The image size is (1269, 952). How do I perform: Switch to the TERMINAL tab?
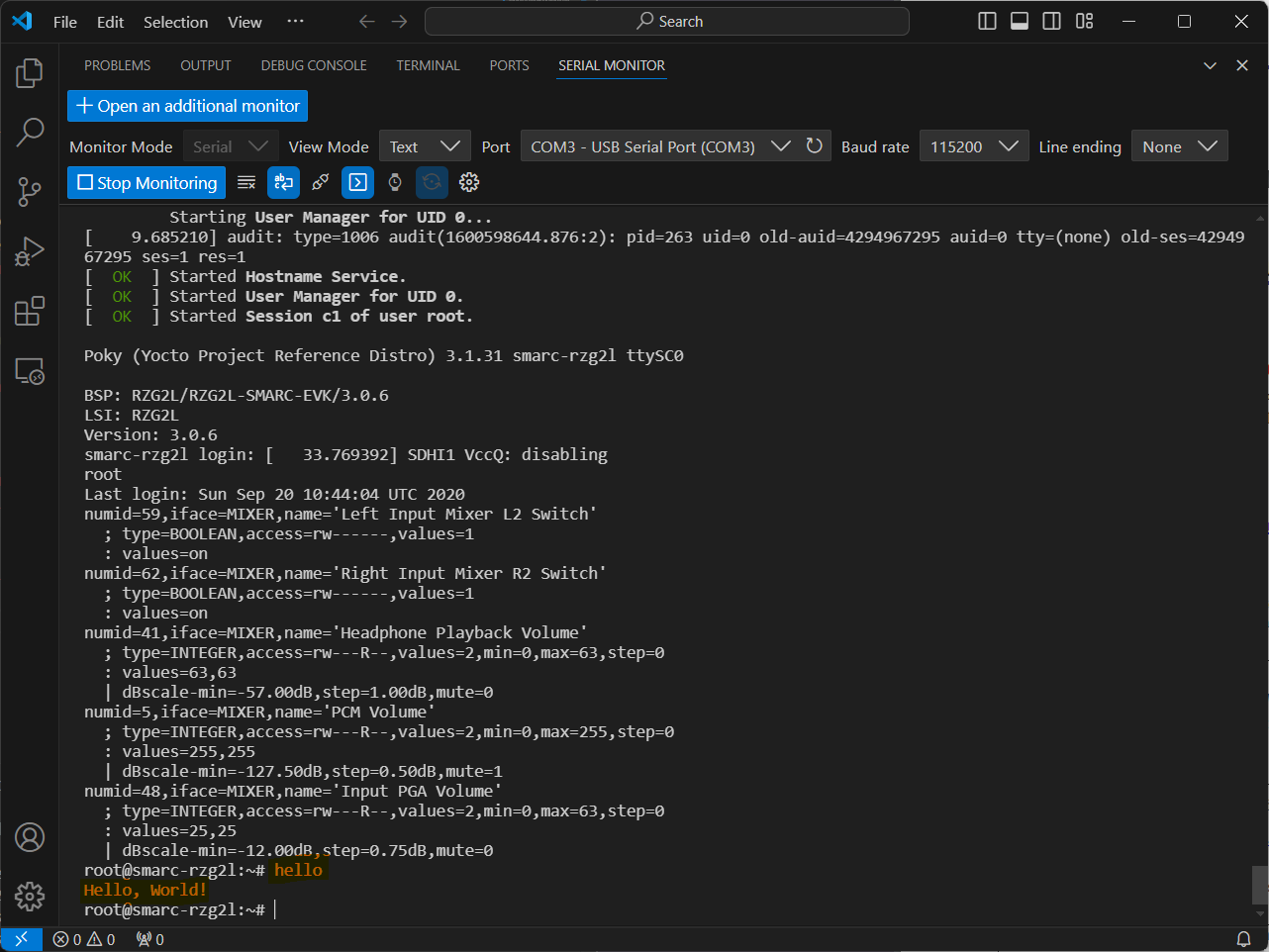pyautogui.click(x=428, y=65)
